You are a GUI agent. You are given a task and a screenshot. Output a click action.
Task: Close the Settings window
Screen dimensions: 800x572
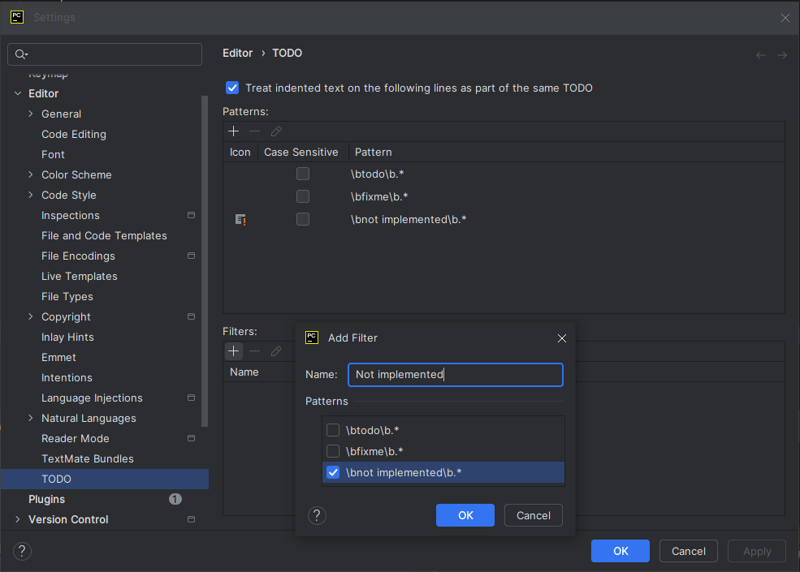[785, 18]
